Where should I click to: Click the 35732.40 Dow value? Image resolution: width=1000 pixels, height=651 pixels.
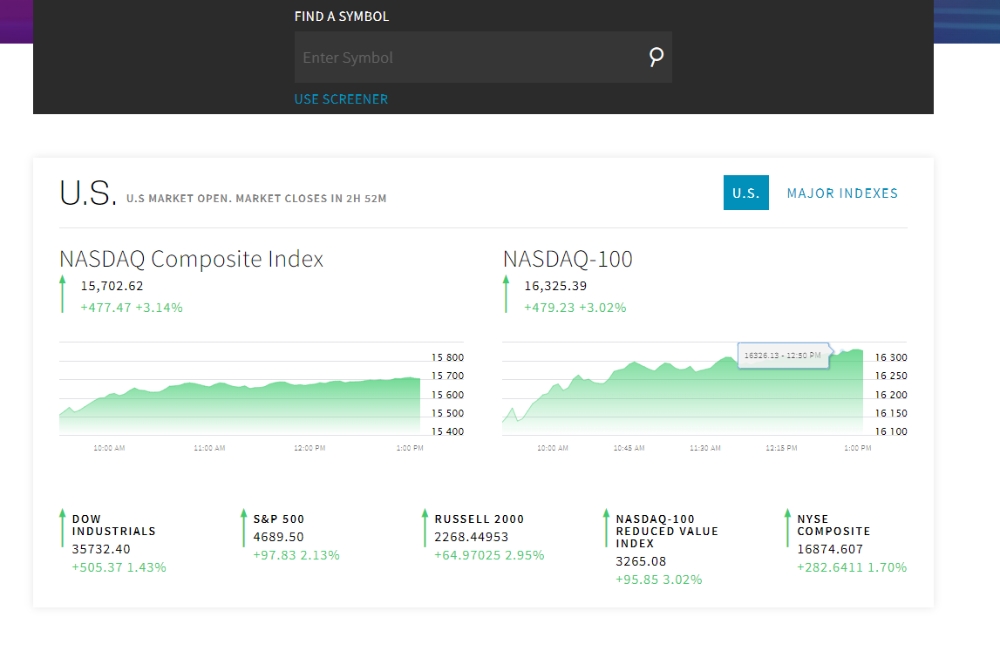pyautogui.click(x=101, y=549)
